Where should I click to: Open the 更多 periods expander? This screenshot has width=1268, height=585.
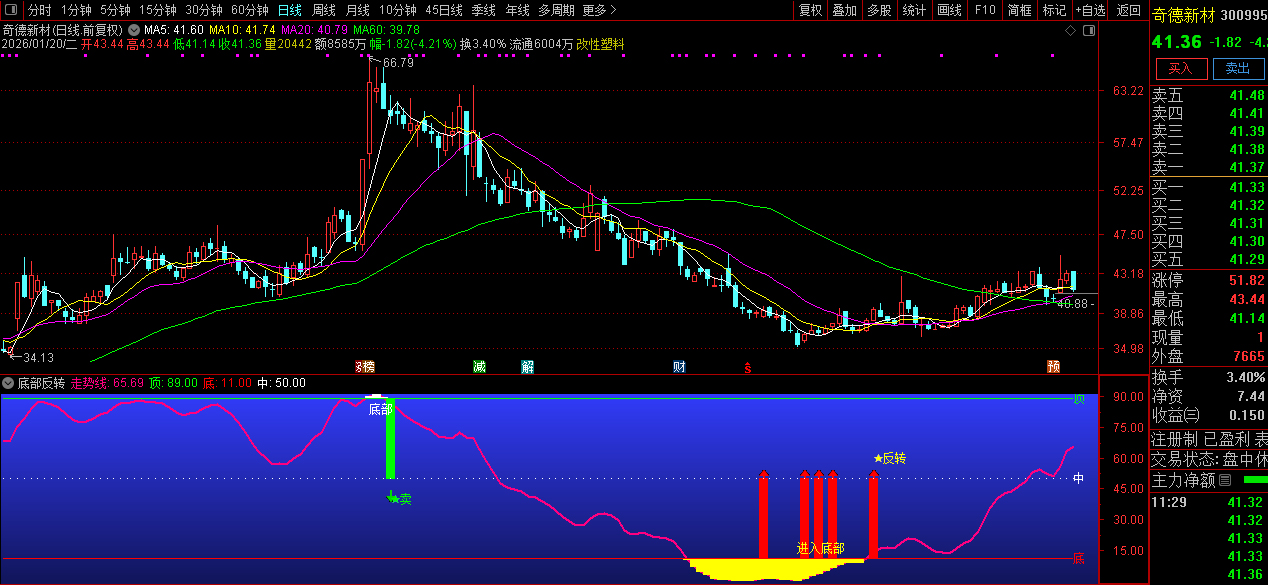tap(598, 10)
